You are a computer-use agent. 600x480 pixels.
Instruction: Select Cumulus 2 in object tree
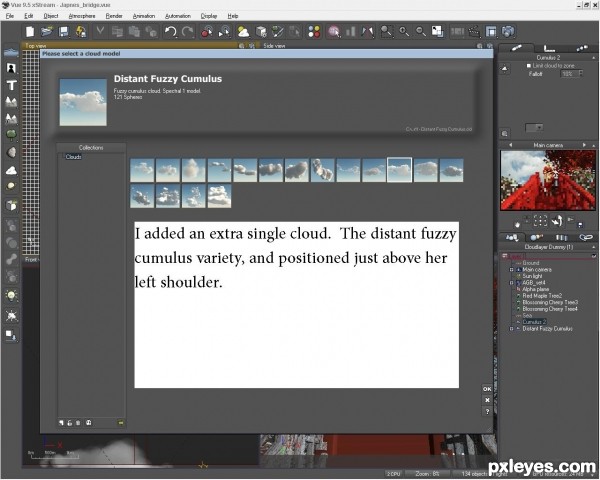(534, 322)
